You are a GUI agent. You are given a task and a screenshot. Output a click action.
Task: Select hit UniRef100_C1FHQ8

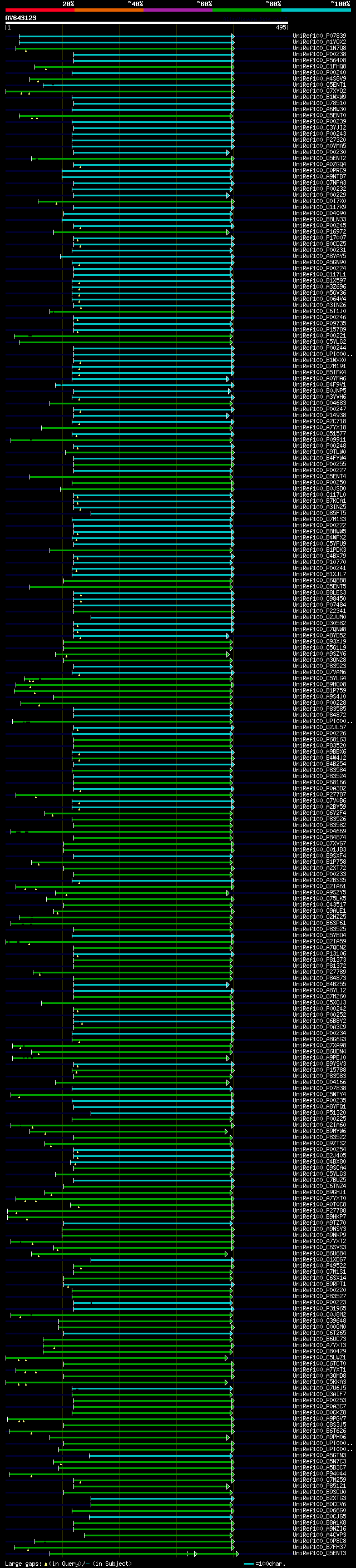pyautogui.click(x=319, y=66)
